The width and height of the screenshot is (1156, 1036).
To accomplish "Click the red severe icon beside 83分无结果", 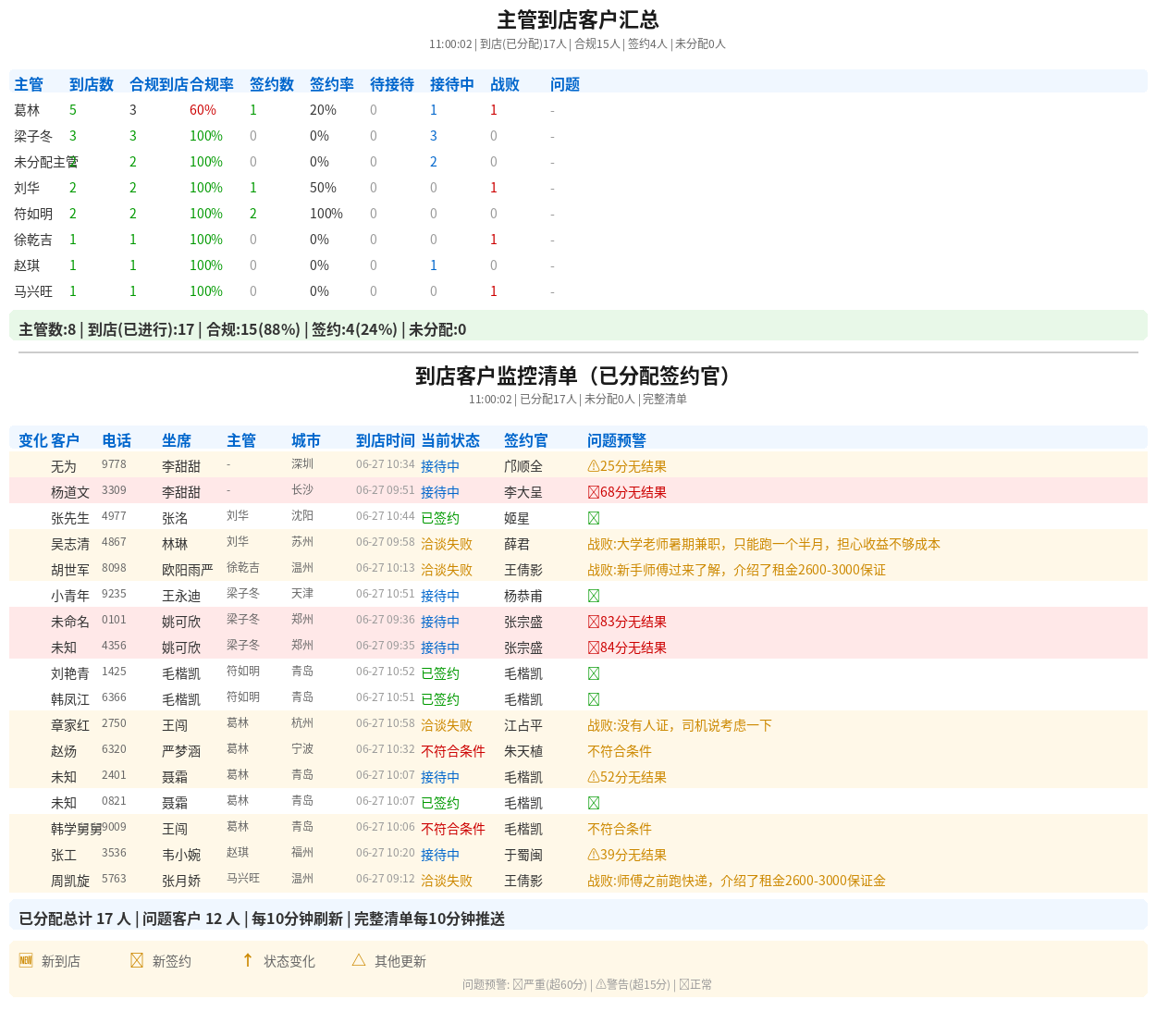I will coord(594,623).
